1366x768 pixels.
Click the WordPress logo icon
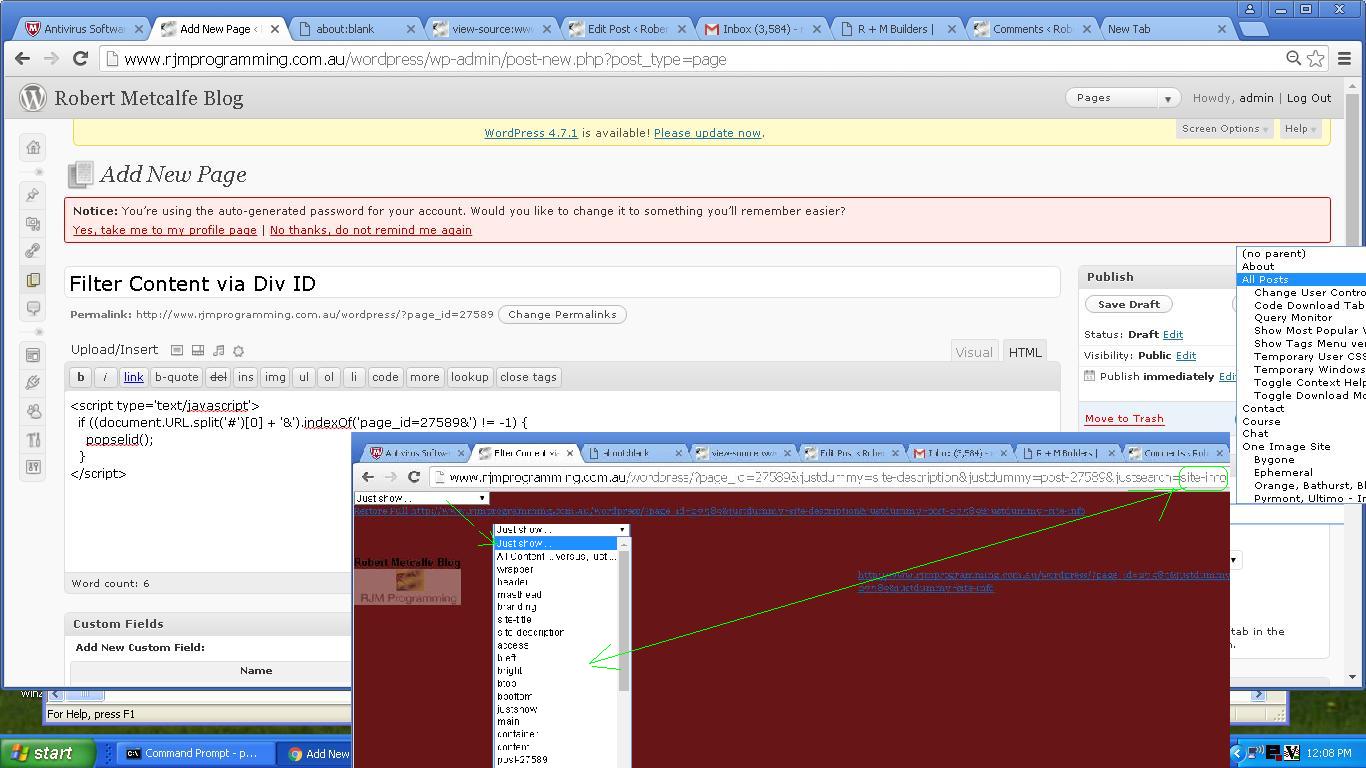coord(33,98)
